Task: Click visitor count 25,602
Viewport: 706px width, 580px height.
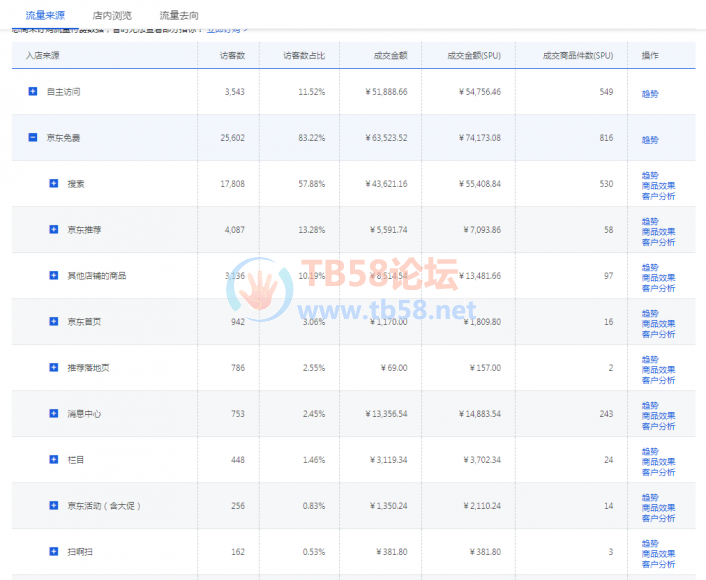Action: 232,138
